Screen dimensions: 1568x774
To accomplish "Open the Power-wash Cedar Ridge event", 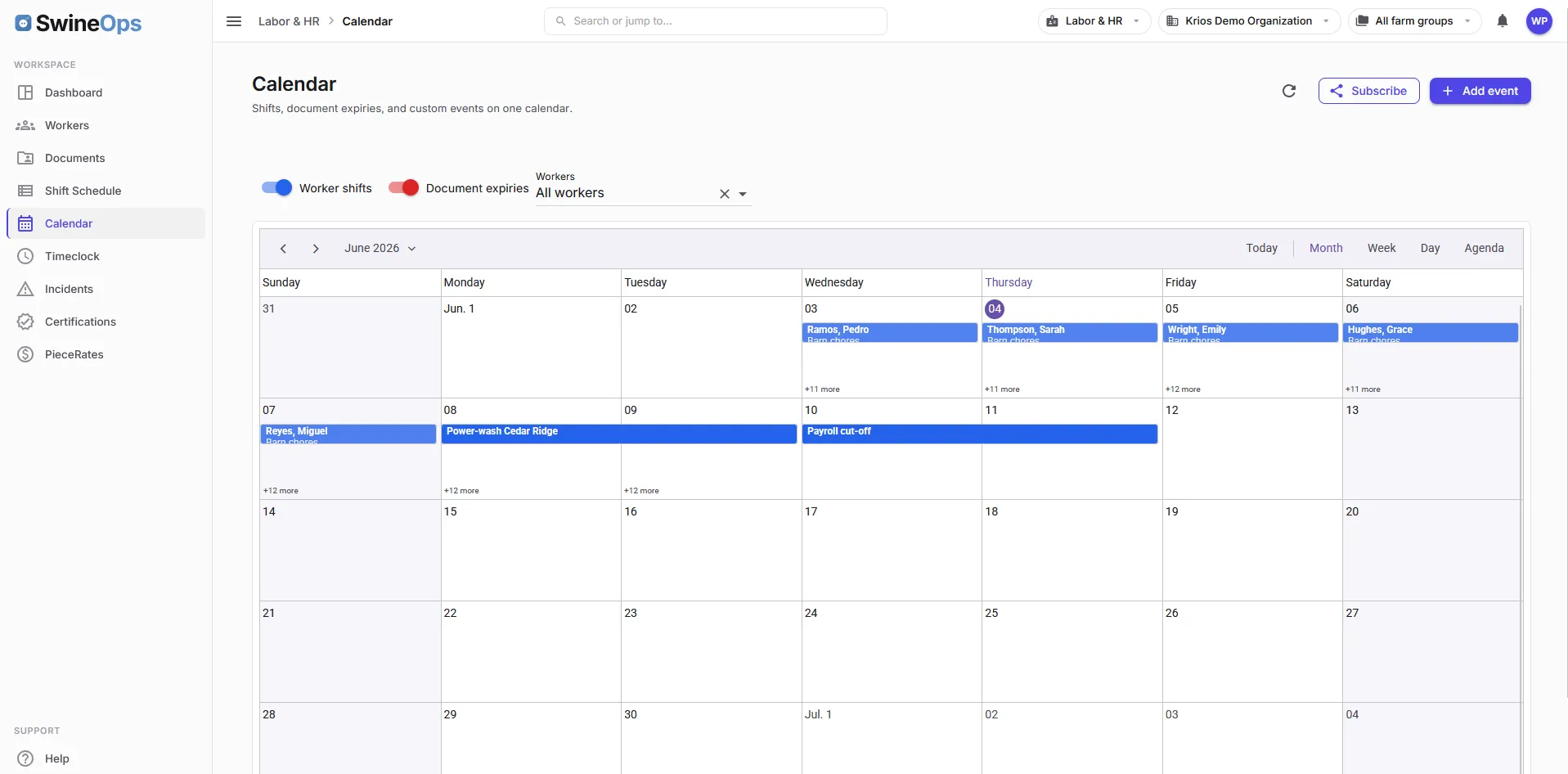I will coord(619,434).
